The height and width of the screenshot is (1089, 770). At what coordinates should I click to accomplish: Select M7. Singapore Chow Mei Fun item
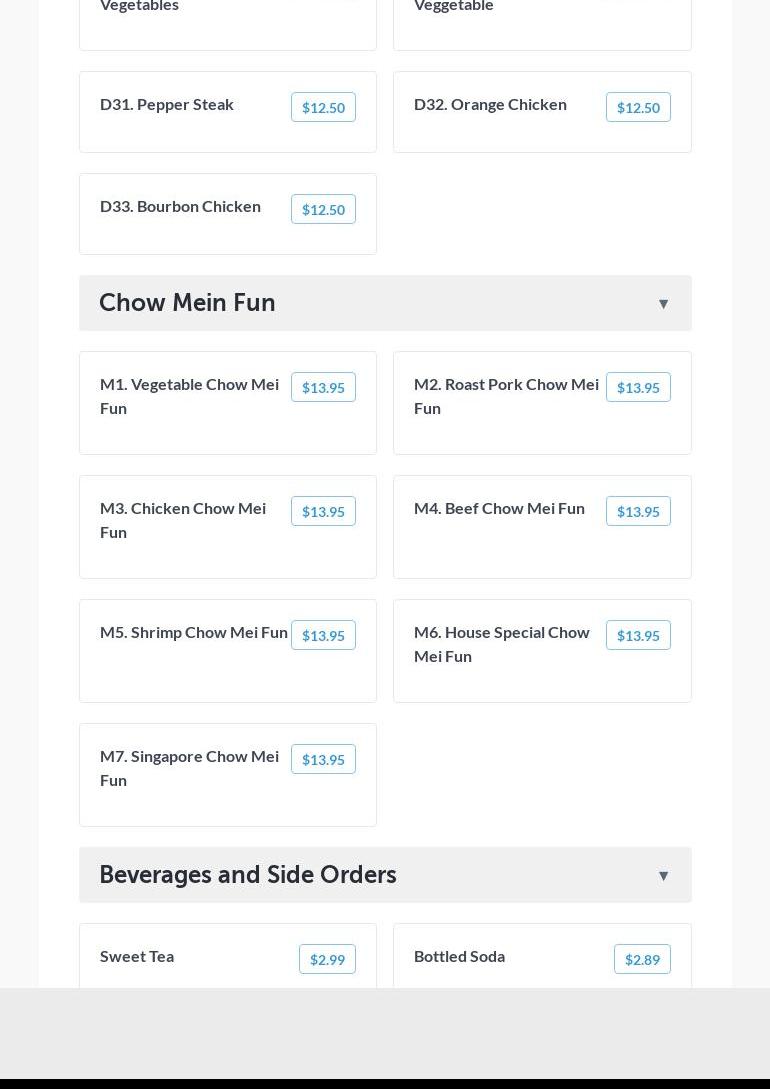click(x=189, y=768)
